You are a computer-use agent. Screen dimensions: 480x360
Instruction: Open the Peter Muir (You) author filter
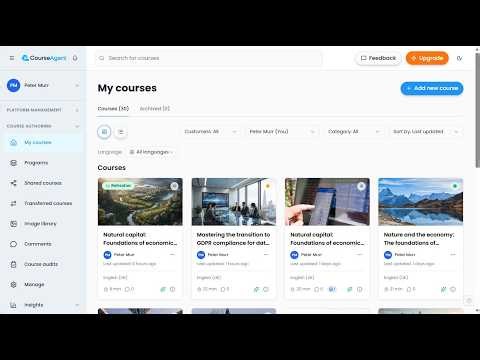tap(282, 132)
